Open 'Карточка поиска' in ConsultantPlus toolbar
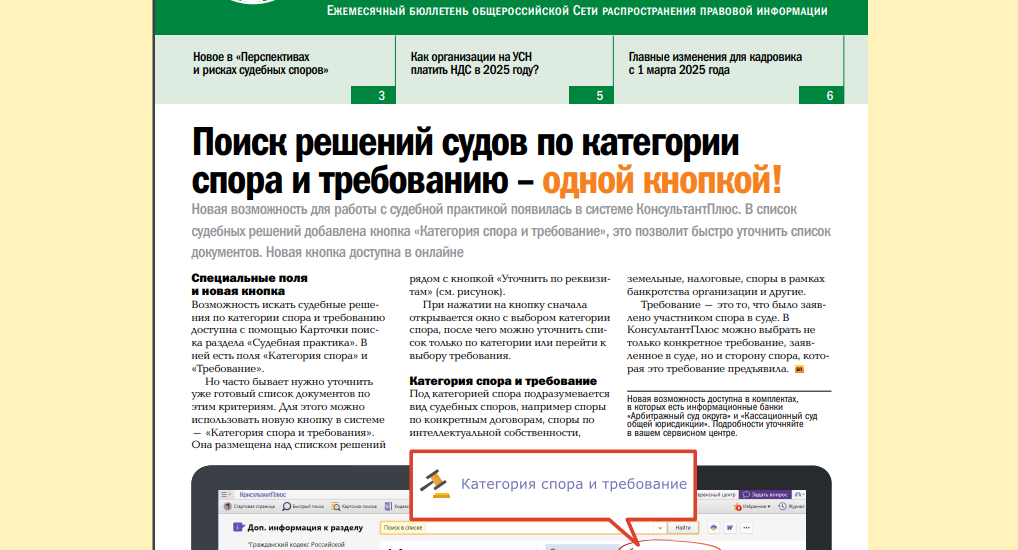 [x=354, y=506]
